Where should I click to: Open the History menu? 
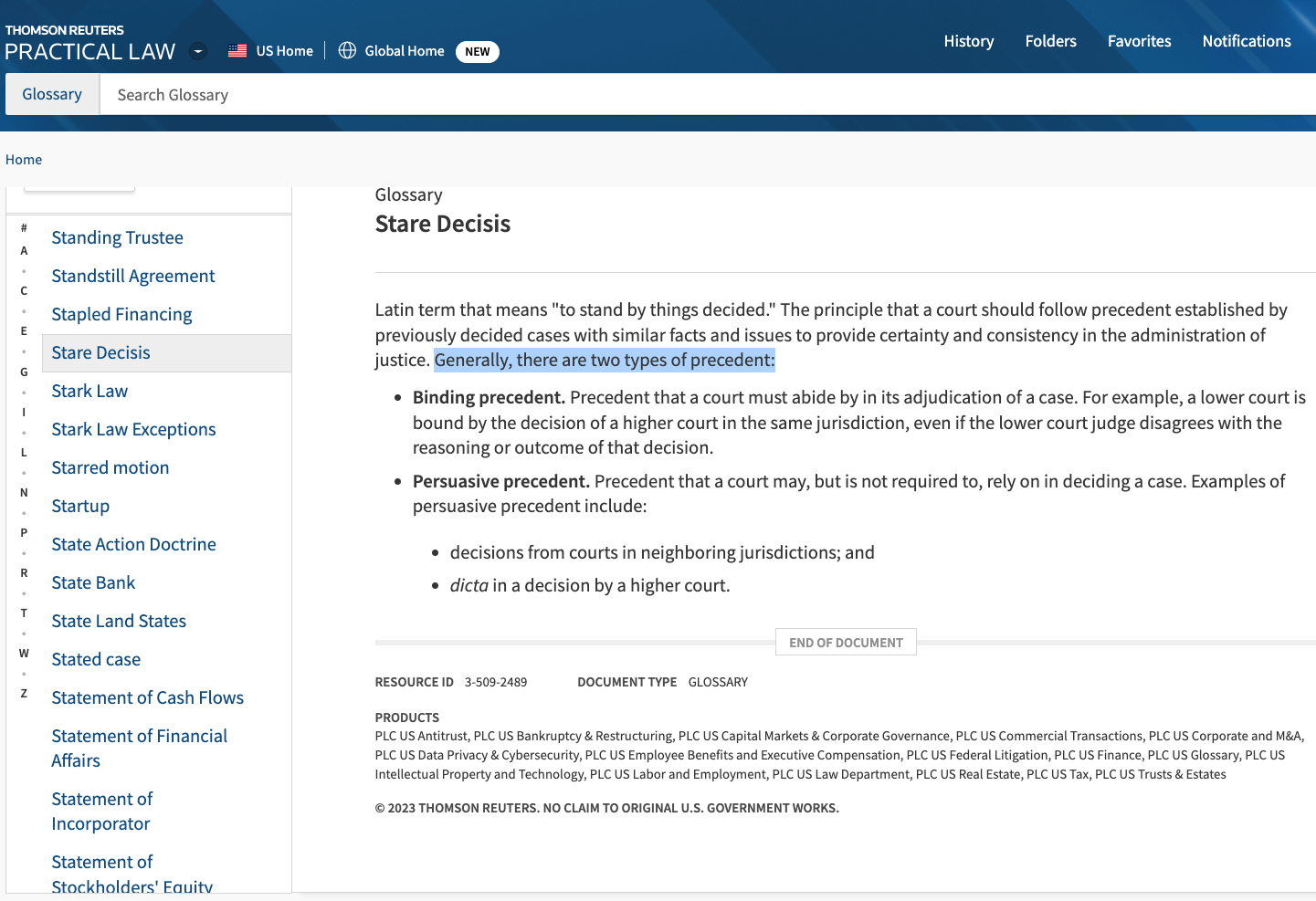(x=968, y=41)
